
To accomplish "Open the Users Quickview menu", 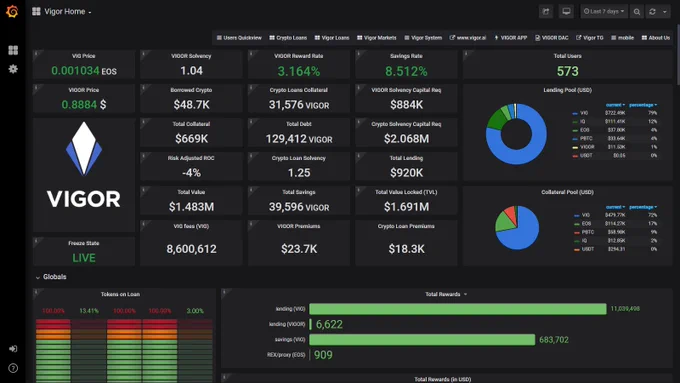I will tap(239, 38).
